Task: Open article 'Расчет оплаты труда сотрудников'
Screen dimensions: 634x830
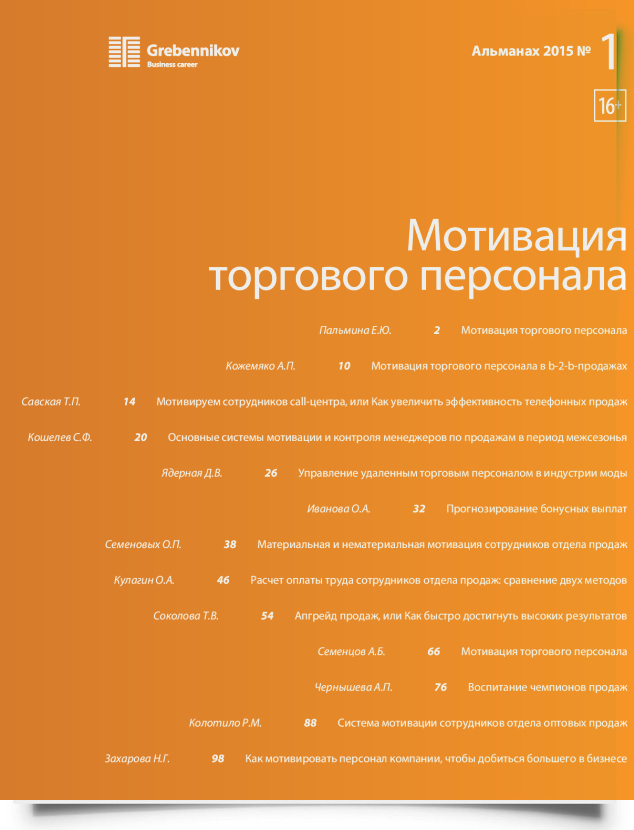Action: coord(439,580)
